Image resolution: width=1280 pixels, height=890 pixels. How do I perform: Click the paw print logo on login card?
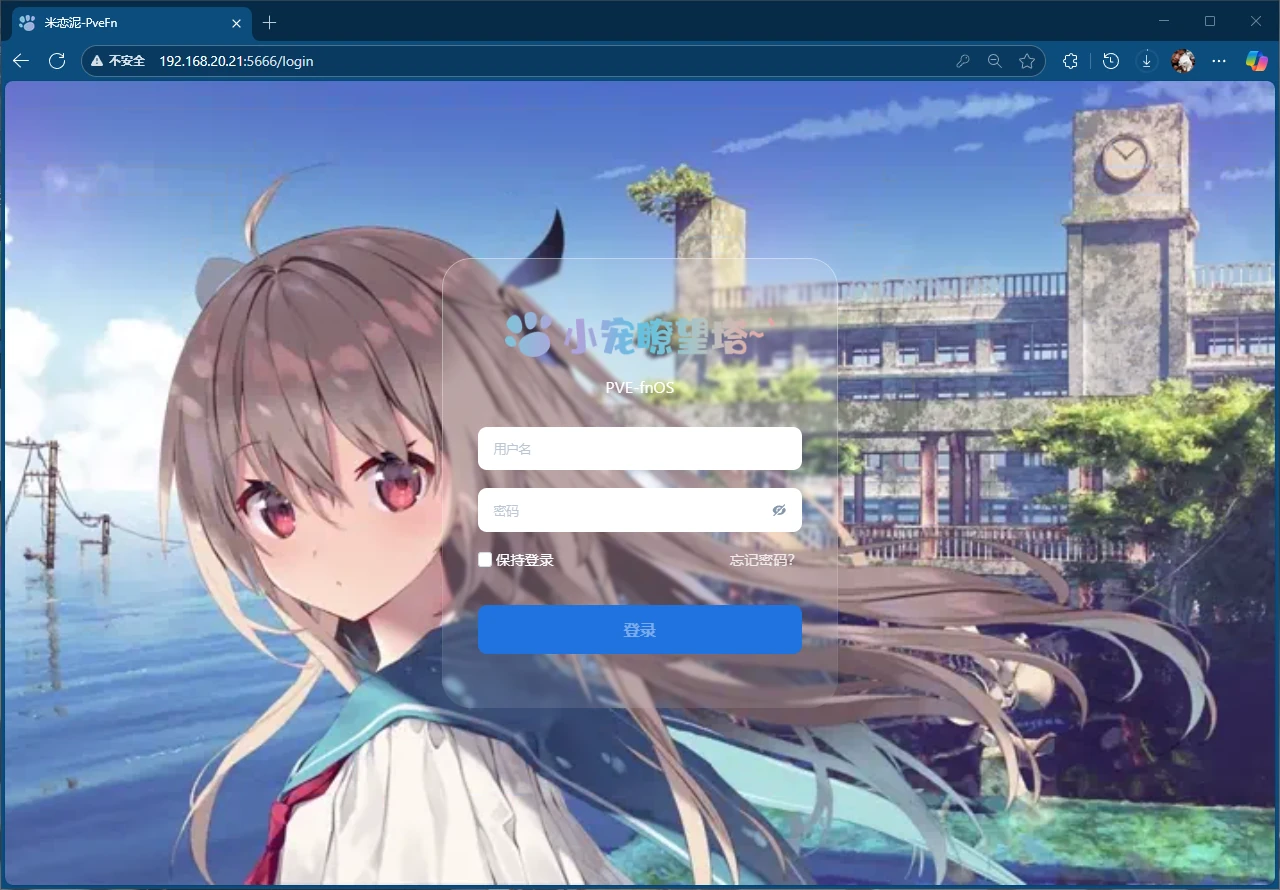[527, 335]
